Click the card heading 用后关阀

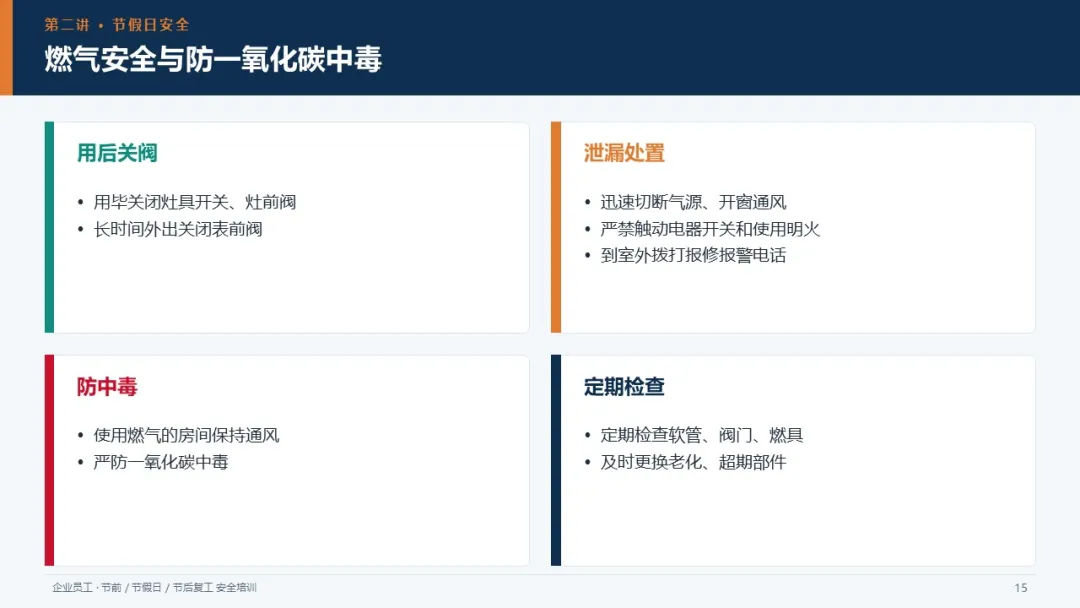pos(117,153)
